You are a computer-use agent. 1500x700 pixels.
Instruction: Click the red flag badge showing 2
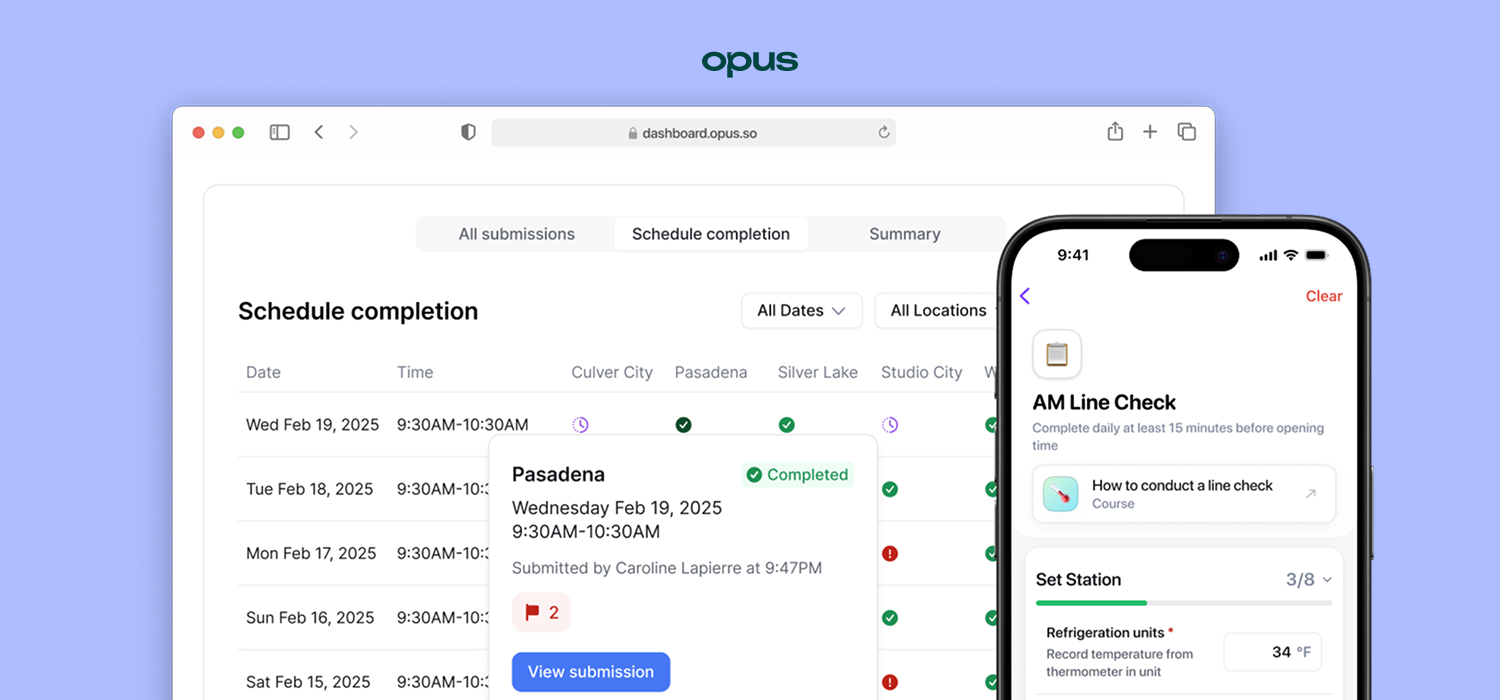(x=541, y=612)
